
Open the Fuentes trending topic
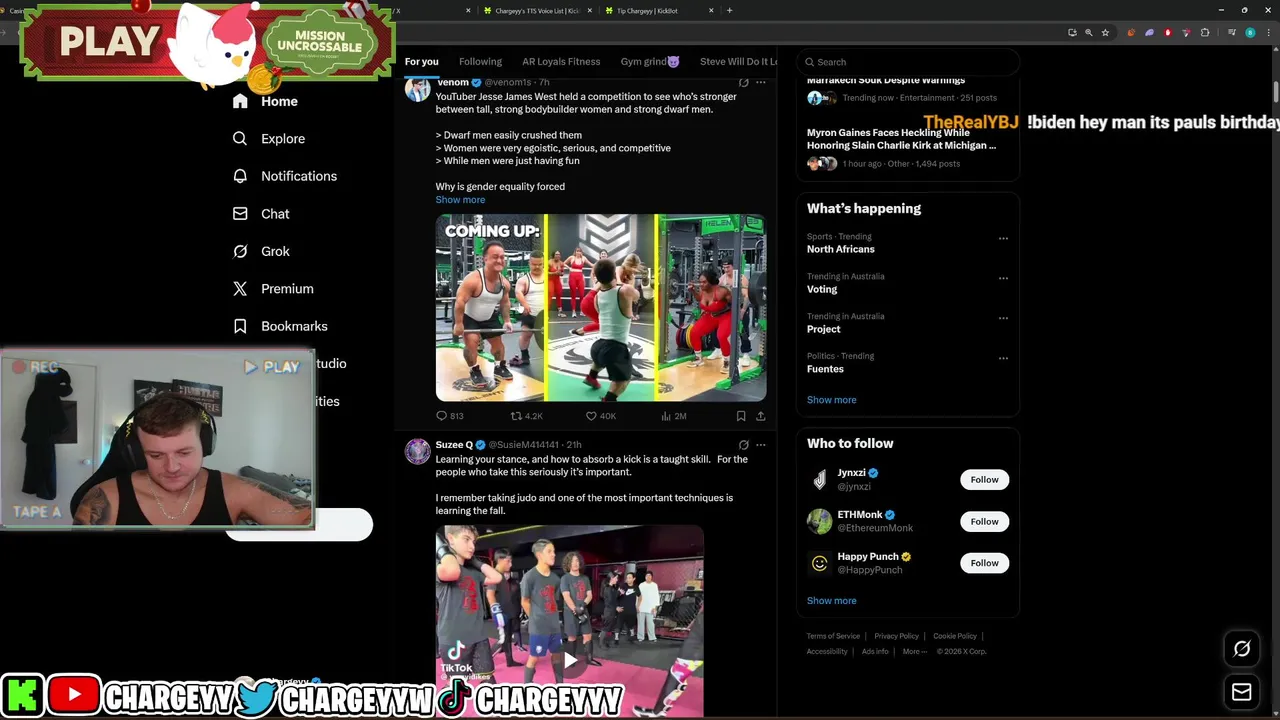825,369
